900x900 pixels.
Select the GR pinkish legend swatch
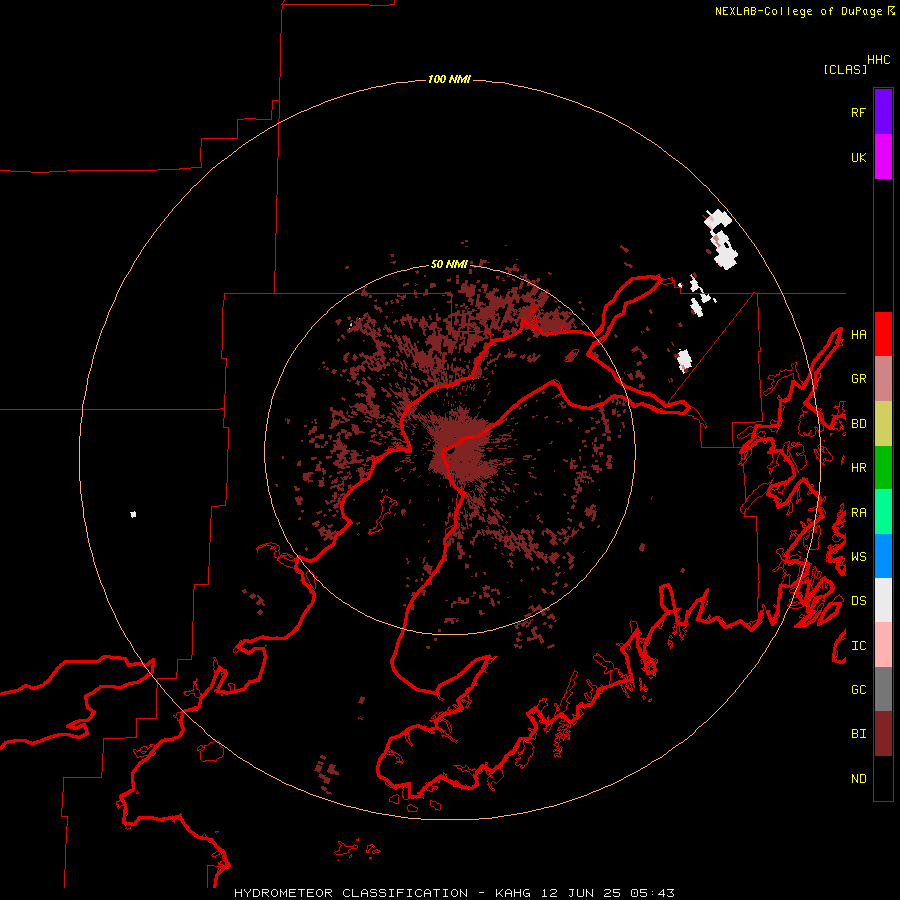pos(883,379)
